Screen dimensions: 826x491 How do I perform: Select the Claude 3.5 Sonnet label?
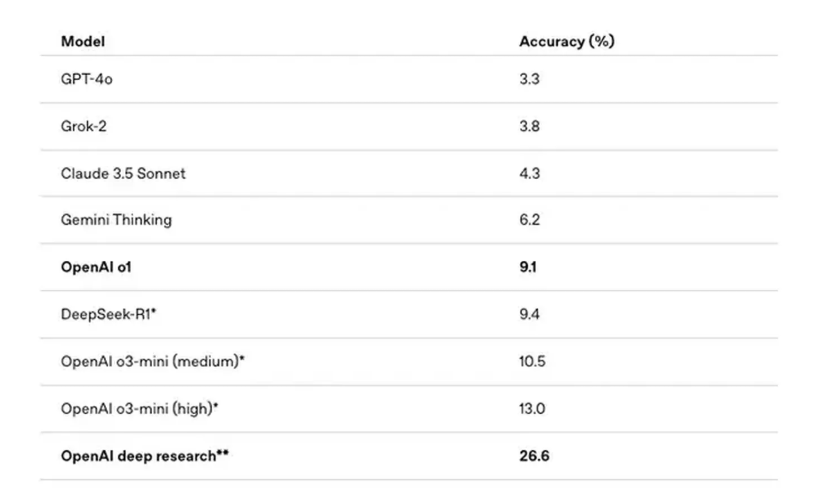pos(123,173)
